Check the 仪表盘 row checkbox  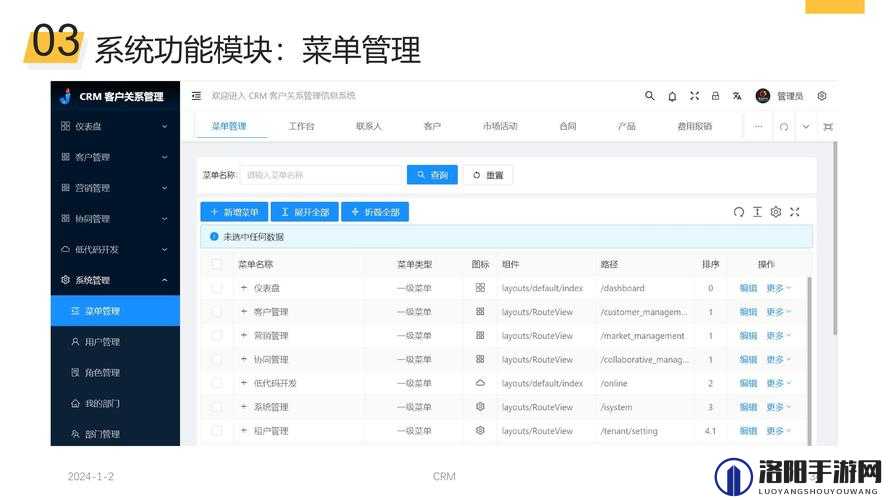[x=216, y=288]
